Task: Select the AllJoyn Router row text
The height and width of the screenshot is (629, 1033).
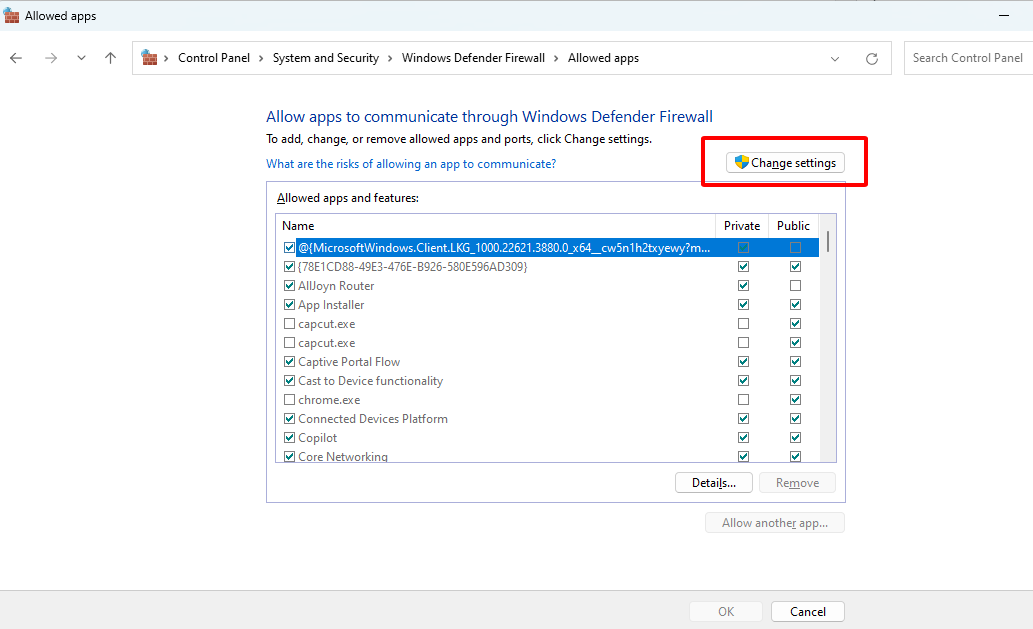Action: pos(336,286)
